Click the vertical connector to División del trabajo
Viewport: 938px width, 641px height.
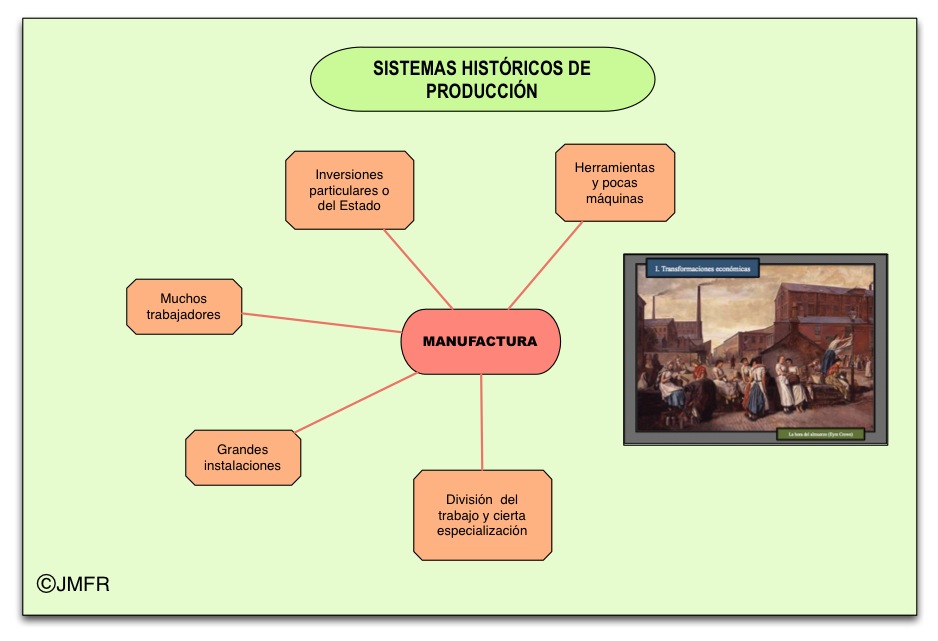coord(481,422)
